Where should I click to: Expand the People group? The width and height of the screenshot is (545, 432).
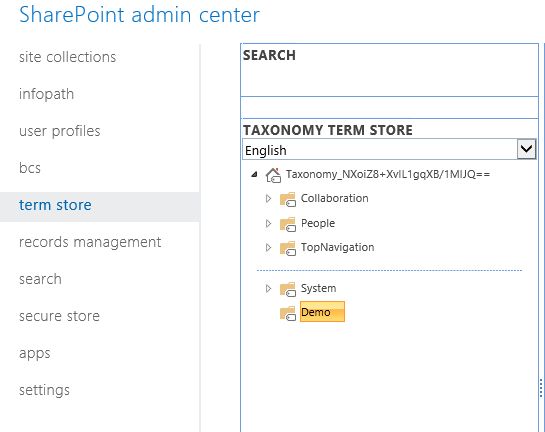[x=268, y=223]
